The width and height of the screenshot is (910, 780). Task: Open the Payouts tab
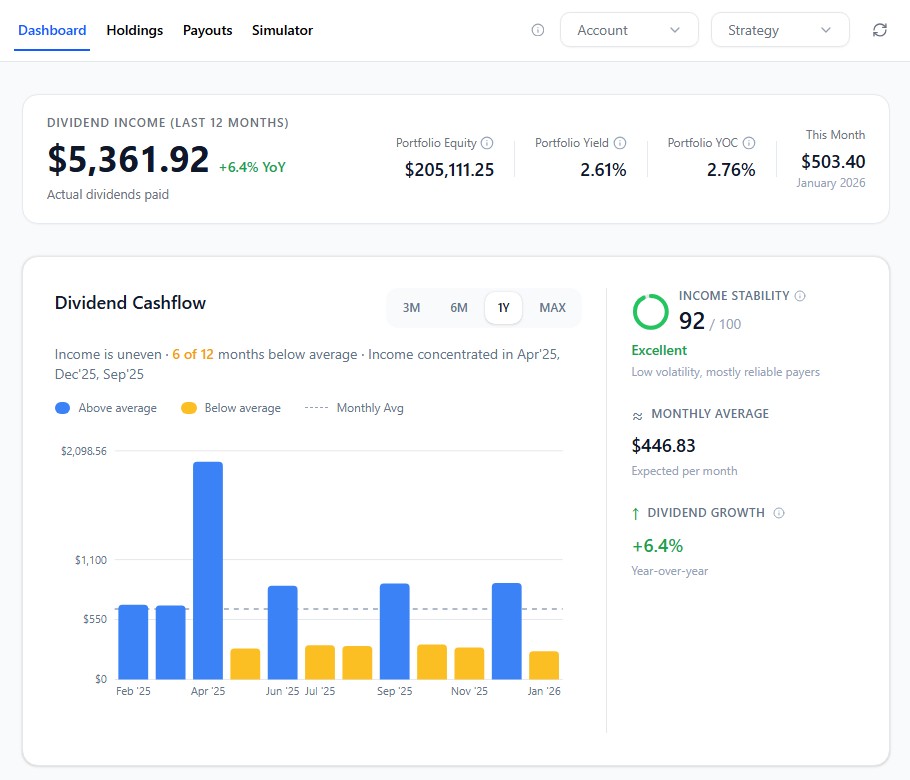pos(207,30)
